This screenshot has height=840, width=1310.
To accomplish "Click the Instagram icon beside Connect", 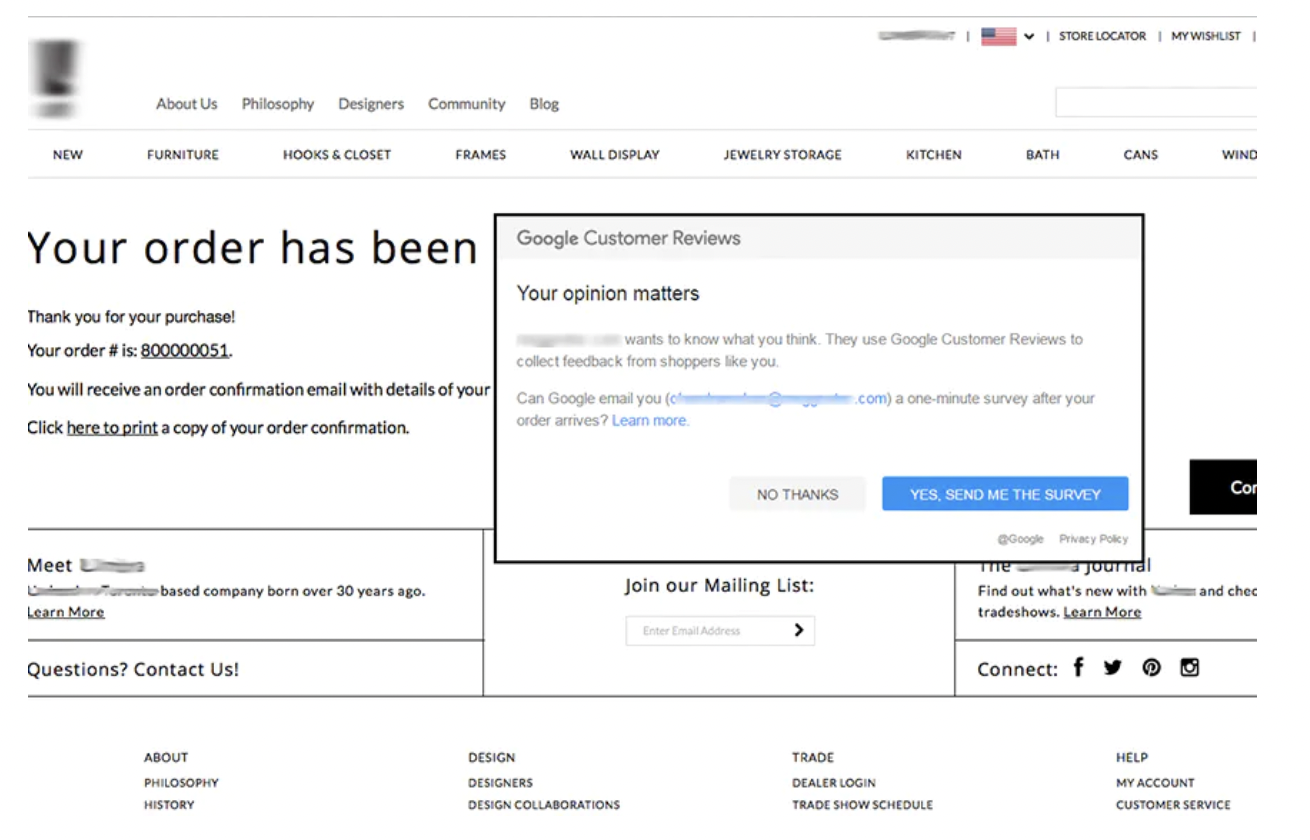I will click(x=1189, y=668).
